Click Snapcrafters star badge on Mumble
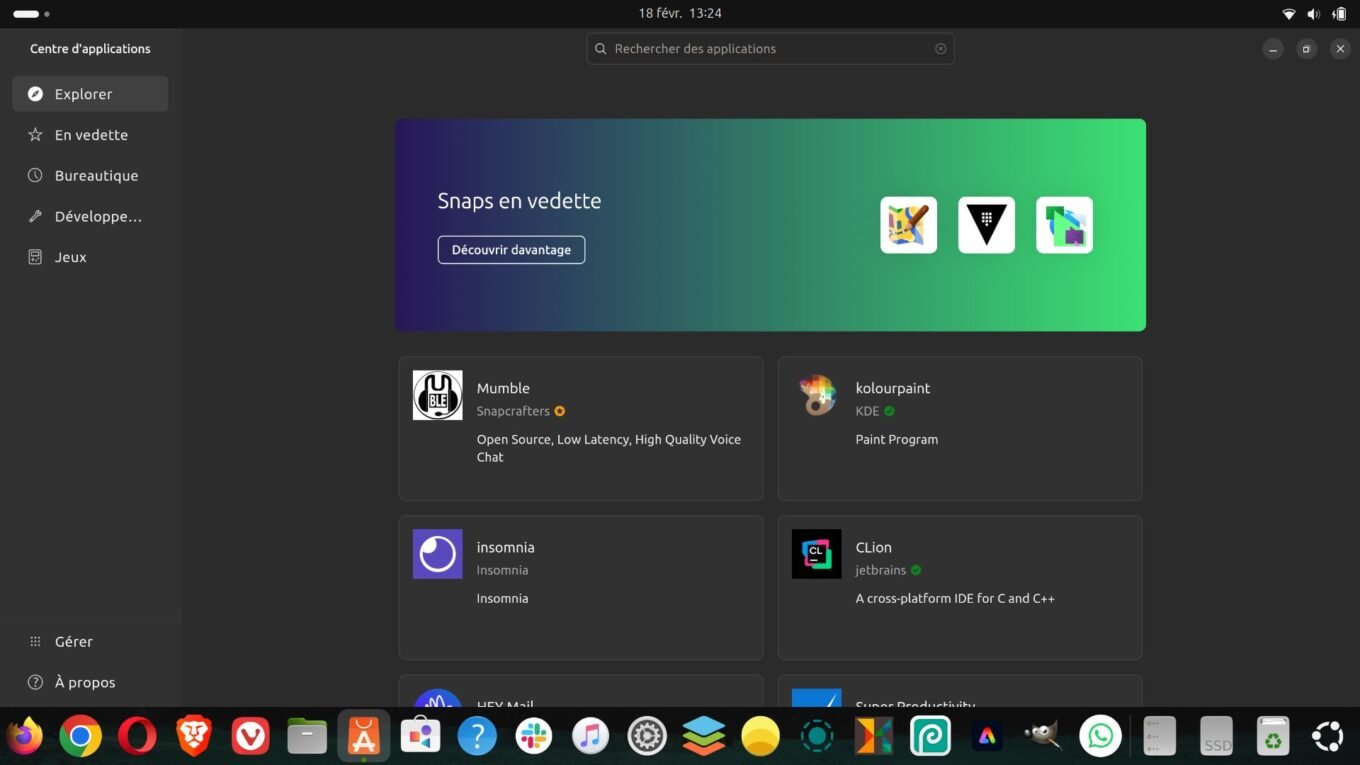 click(x=560, y=411)
